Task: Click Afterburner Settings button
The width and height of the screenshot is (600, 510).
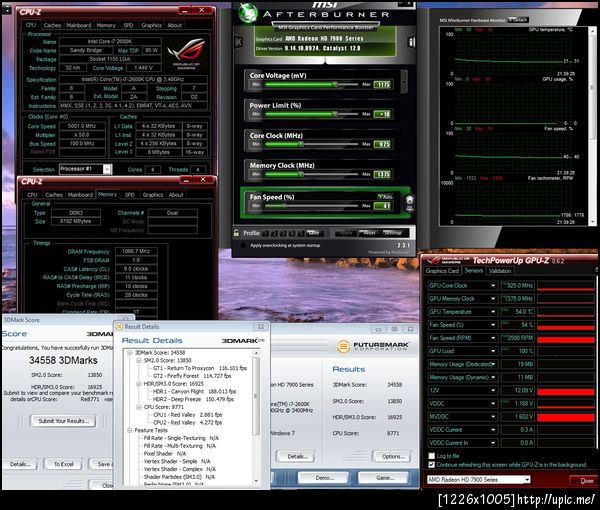Action: [x=393, y=233]
